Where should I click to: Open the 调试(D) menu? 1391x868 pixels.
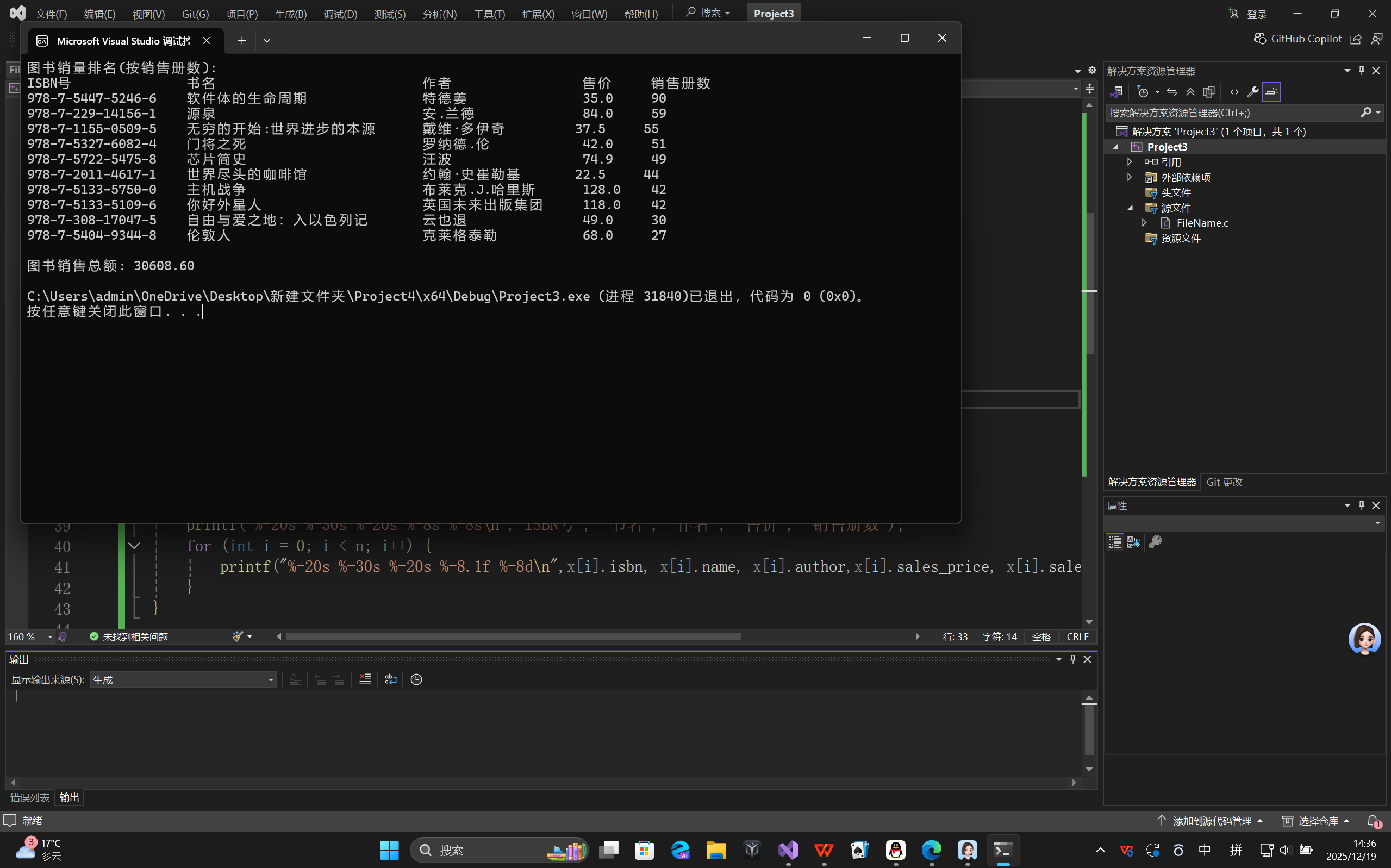(x=340, y=14)
